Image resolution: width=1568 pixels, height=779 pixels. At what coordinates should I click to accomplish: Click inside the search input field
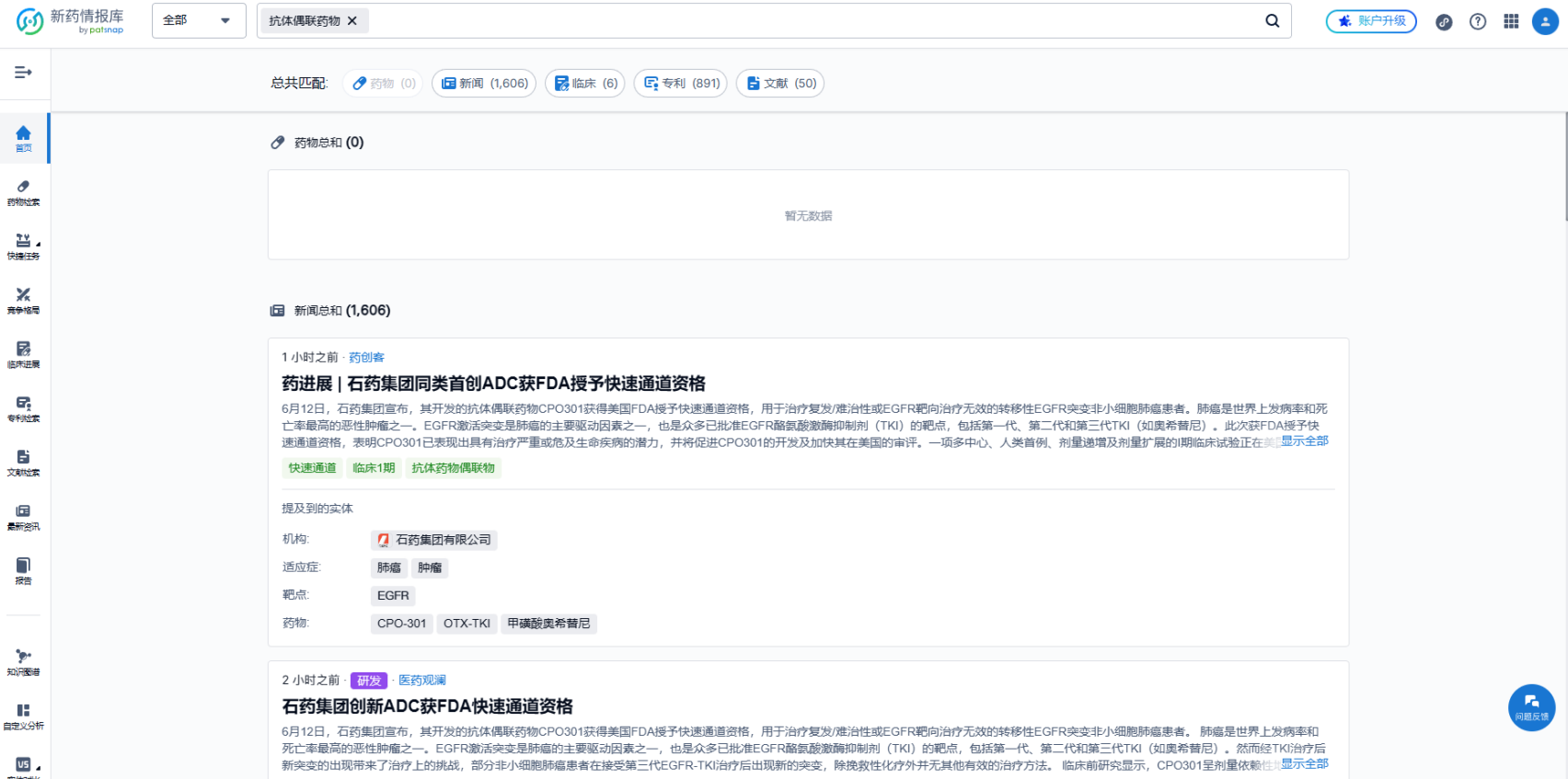pyautogui.click(x=810, y=21)
